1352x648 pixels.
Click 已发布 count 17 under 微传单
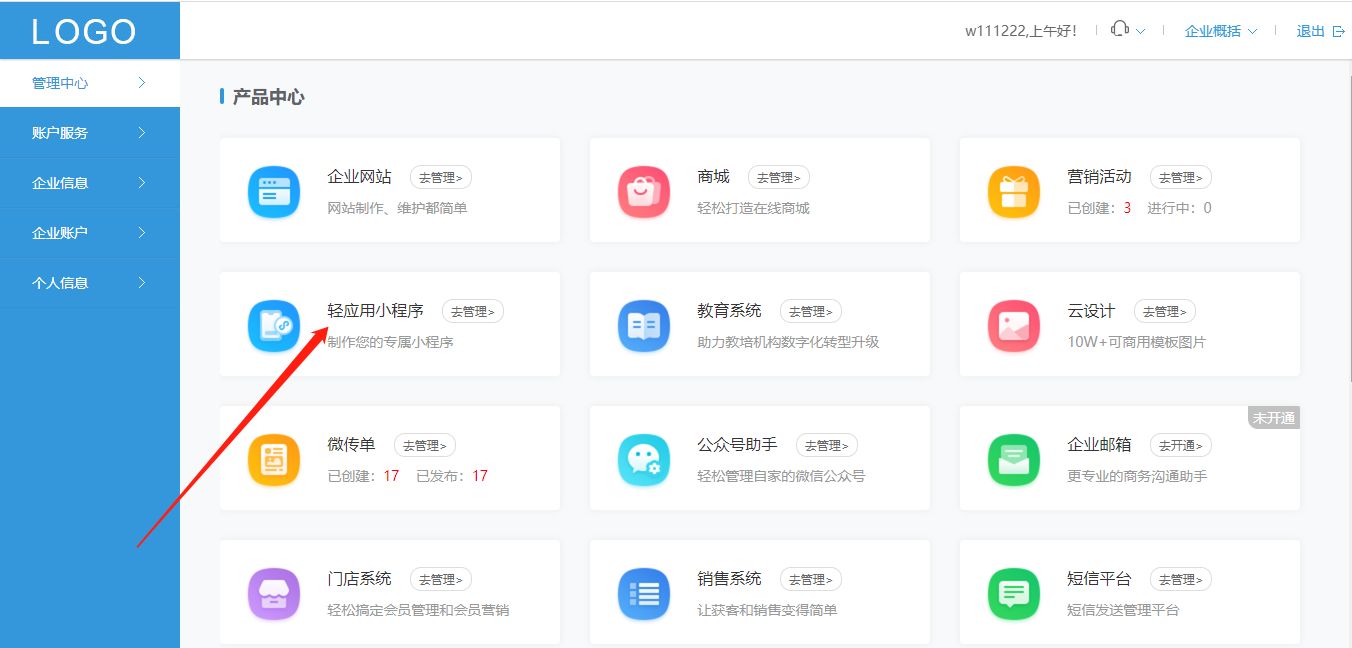pyautogui.click(x=480, y=476)
